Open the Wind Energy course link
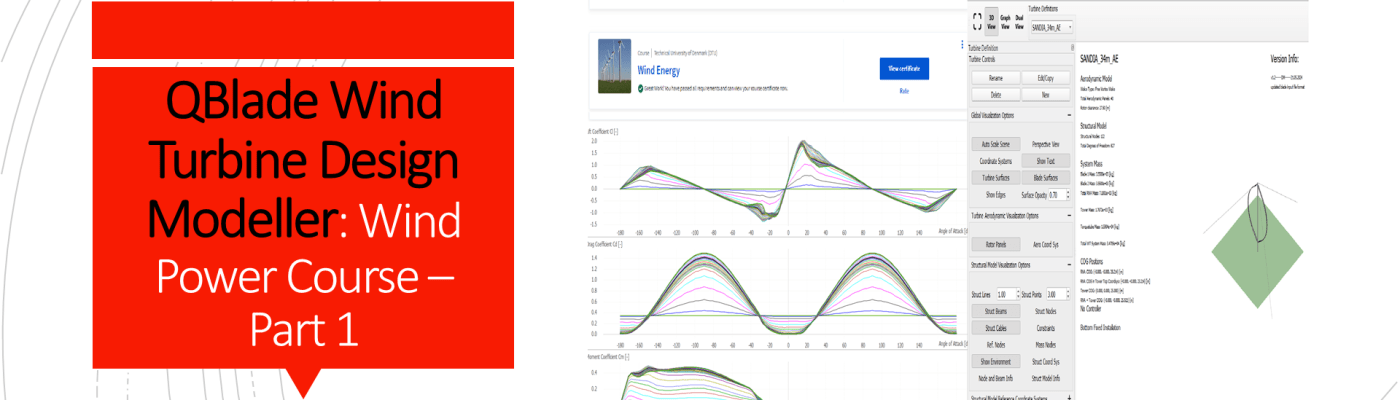 [x=659, y=71]
